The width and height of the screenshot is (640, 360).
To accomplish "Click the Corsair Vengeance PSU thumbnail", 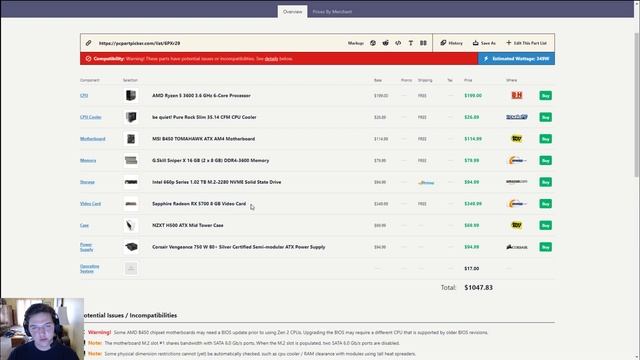I will 131,247.
